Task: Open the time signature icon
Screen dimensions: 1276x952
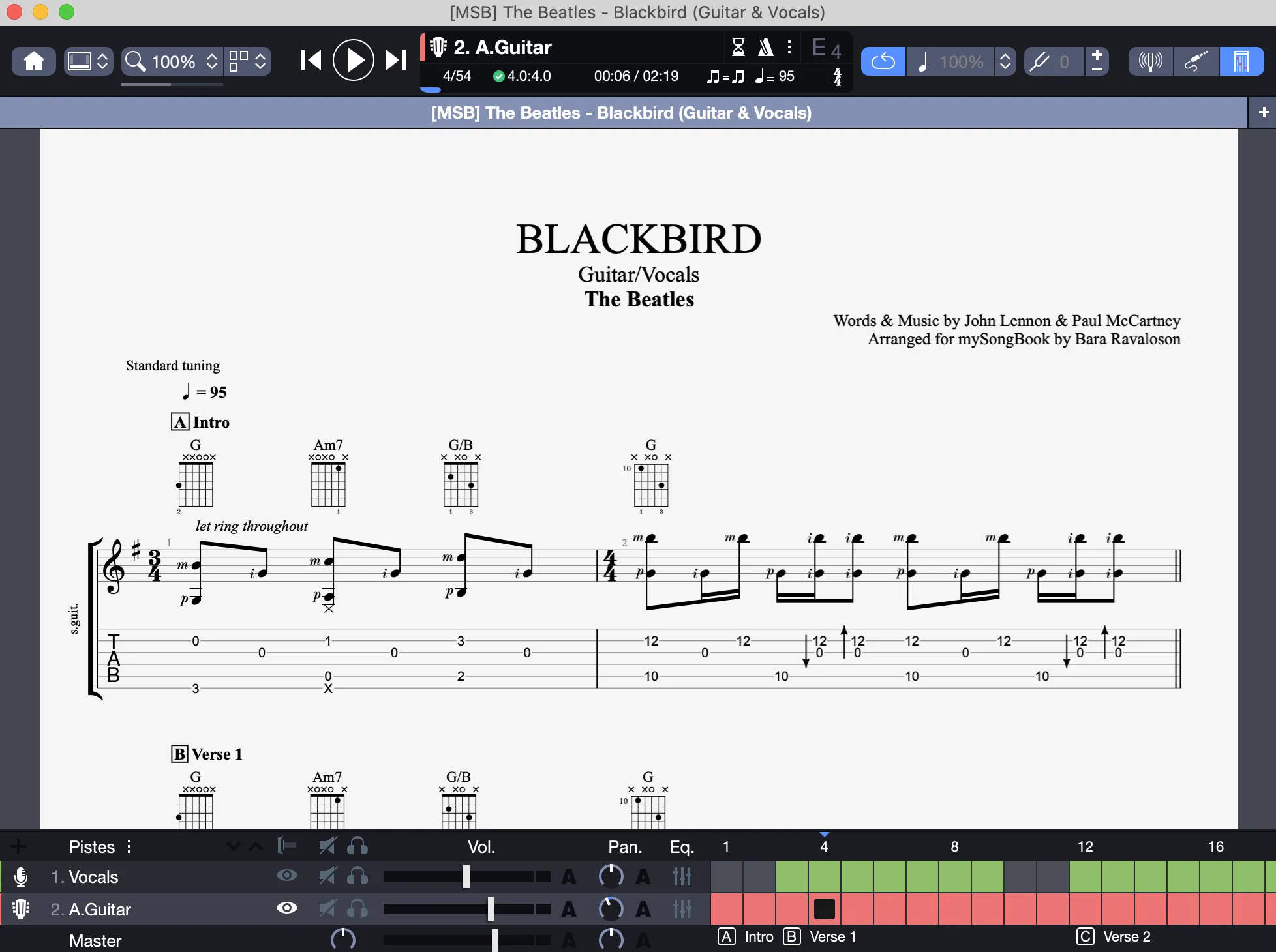Action: point(837,77)
